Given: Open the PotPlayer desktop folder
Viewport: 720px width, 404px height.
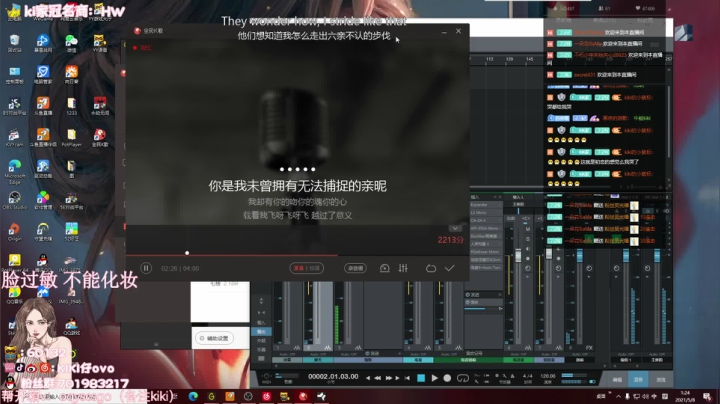Looking at the screenshot, I should [x=71, y=137].
